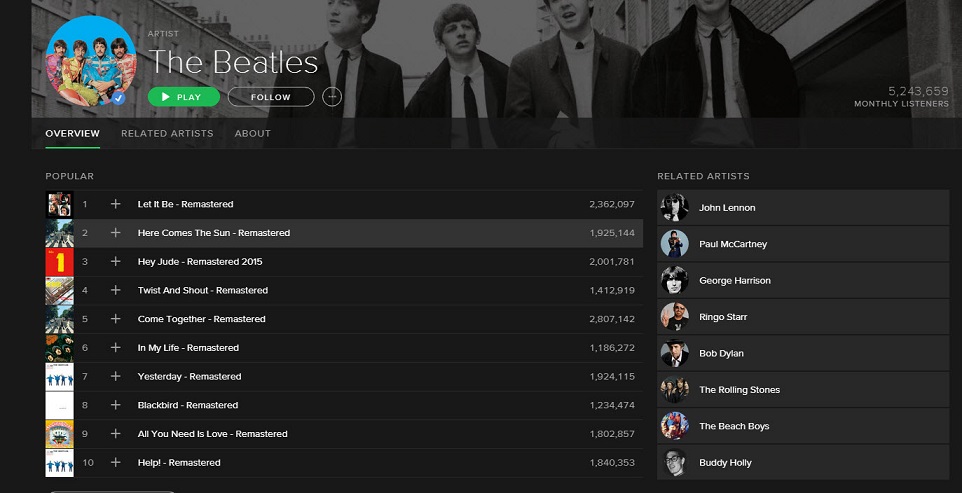Select Hey Jude - Remastered 2015 title
The image size is (962, 493).
tap(200, 261)
